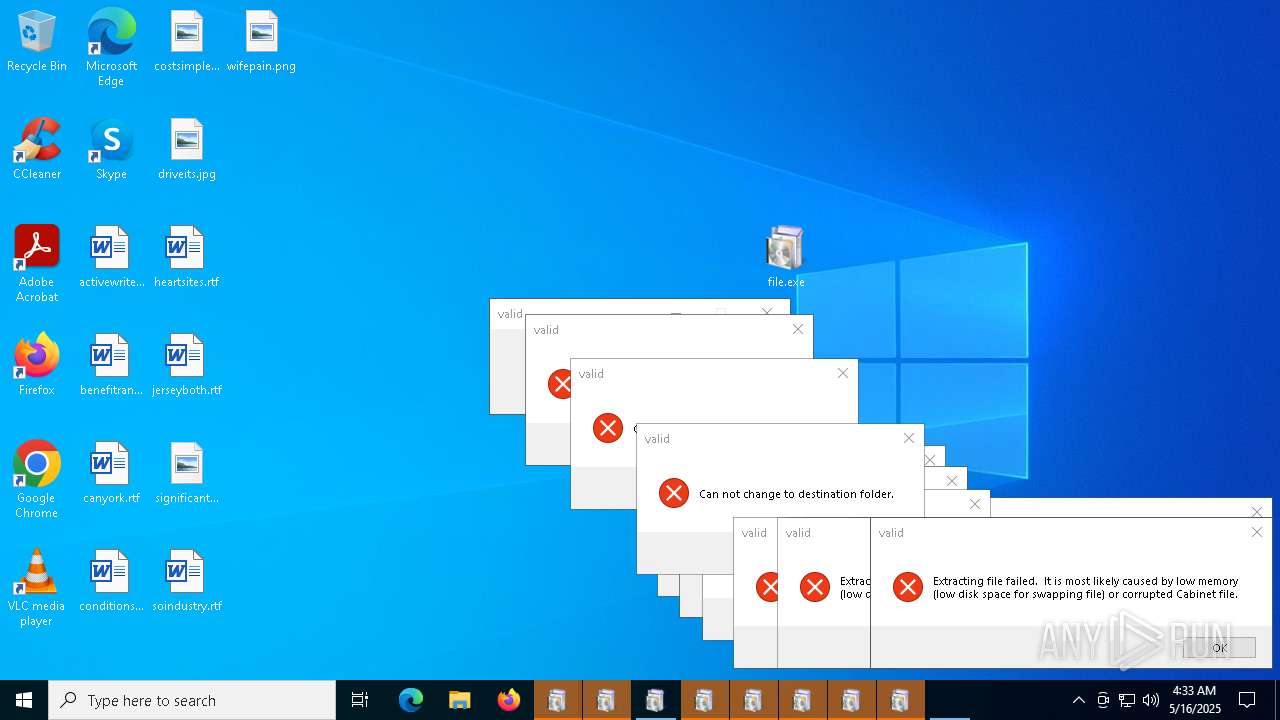Select driveits.jpg file icon
This screenshot has width=1280, height=720.
[187, 150]
